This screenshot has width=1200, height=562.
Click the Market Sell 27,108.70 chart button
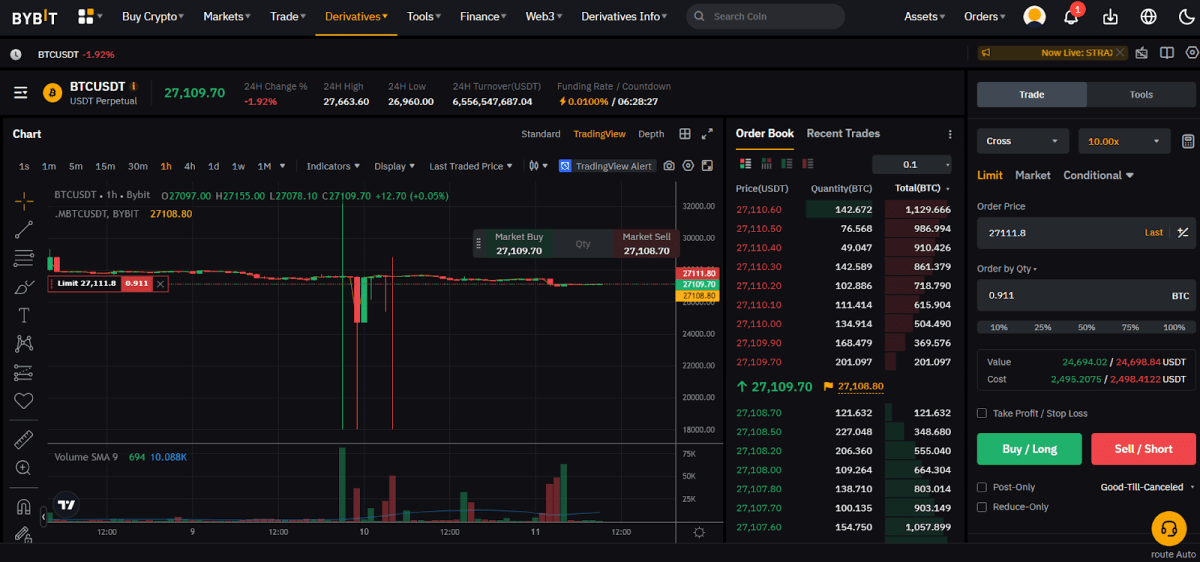(x=646, y=244)
